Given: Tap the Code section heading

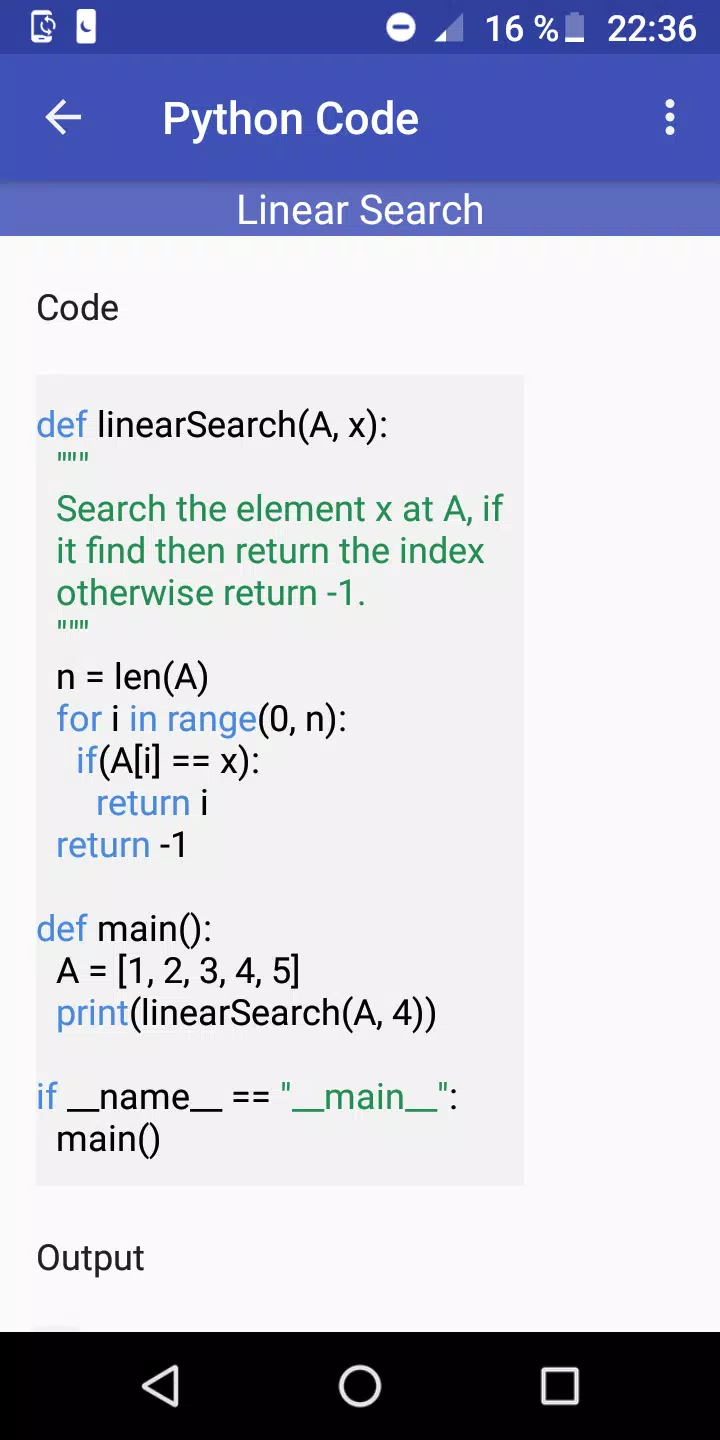Looking at the screenshot, I should [x=78, y=308].
